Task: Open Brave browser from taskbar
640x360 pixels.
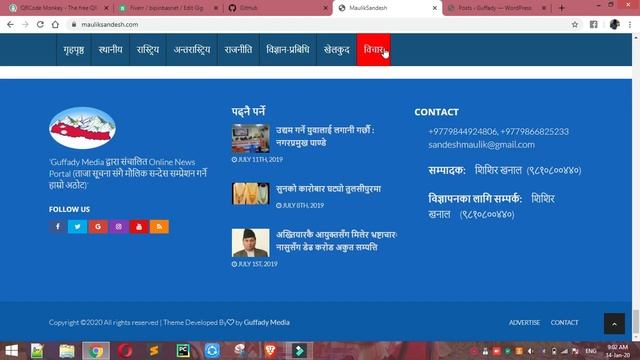Action: [270, 351]
